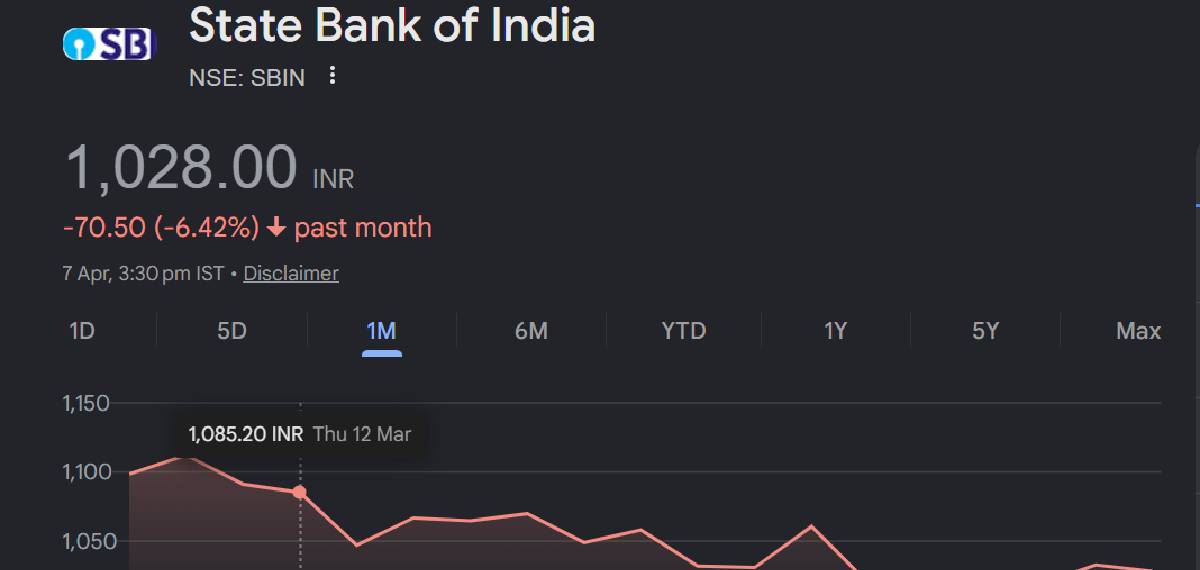Click the 1,150 y-axis label
Viewport: 1200px width, 570px height.
tap(85, 404)
